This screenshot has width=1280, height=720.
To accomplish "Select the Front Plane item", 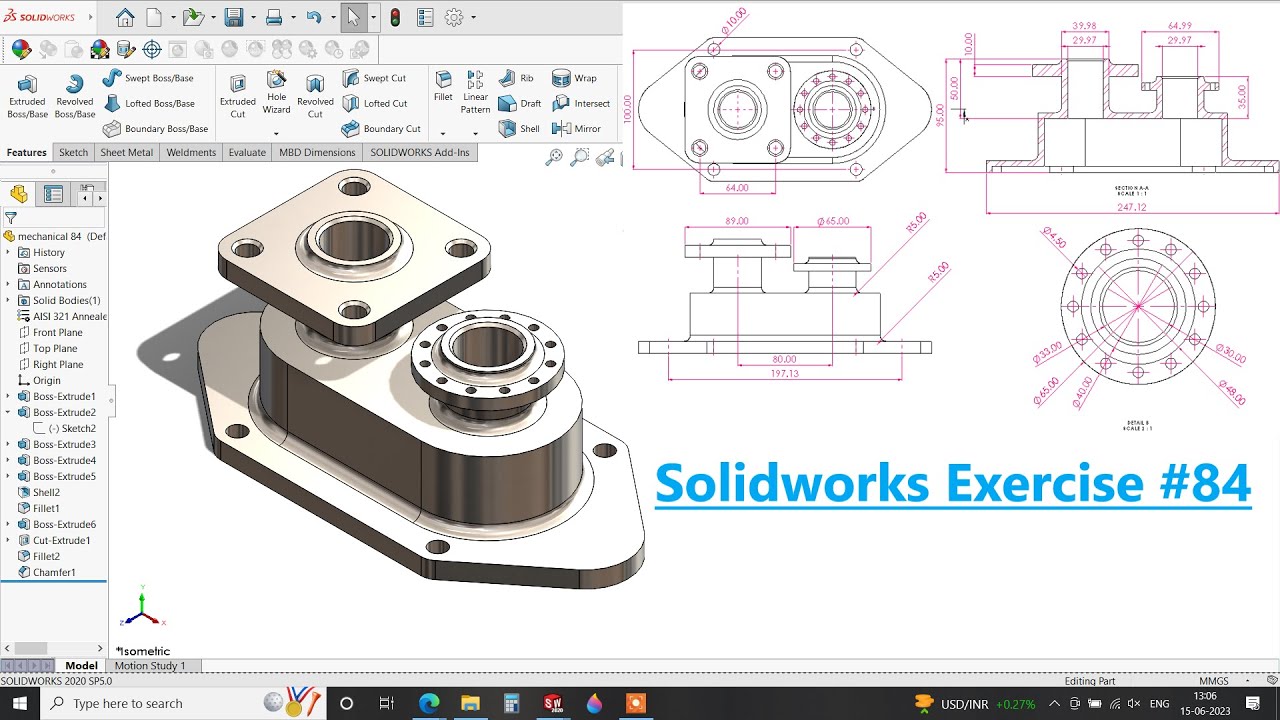I will coord(57,332).
